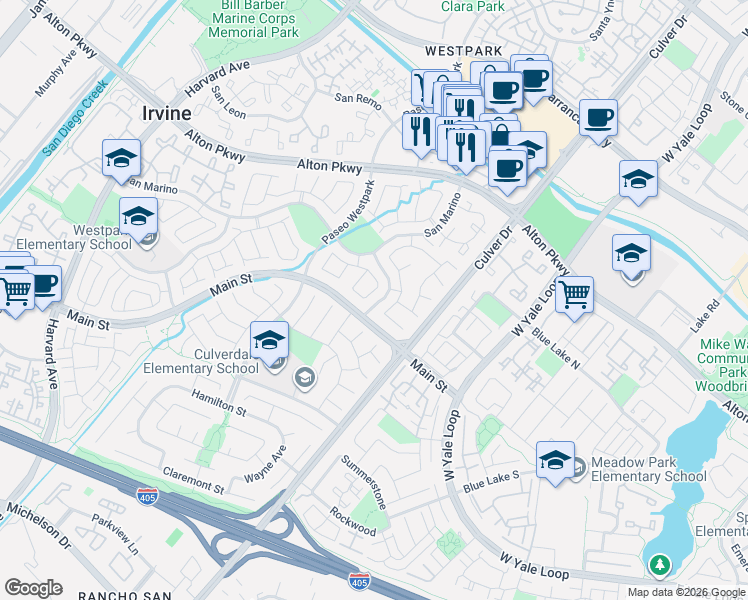Click the WESTPARK neighborhood label
The height and width of the screenshot is (600, 748).
point(464,51)
